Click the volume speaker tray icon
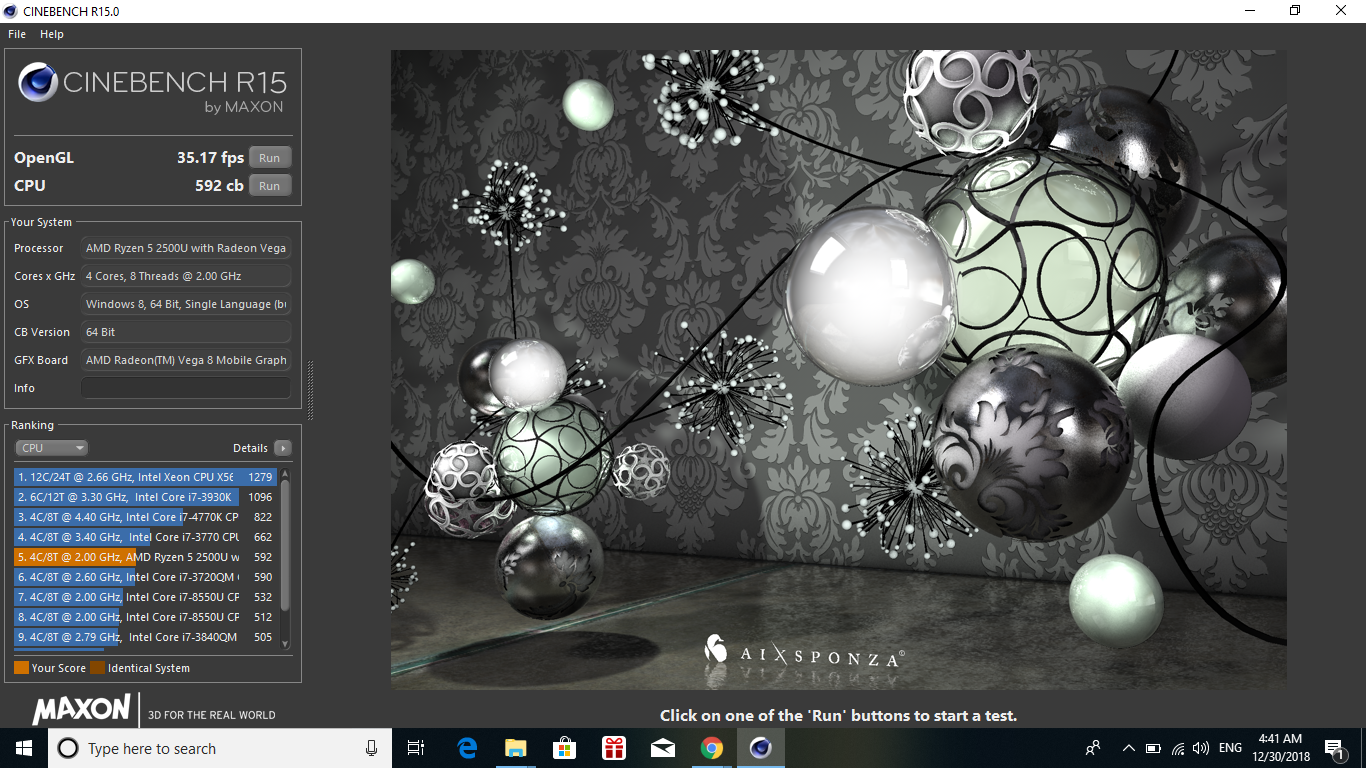The width and height of the screenshot is (1366, 768). 1201,748
